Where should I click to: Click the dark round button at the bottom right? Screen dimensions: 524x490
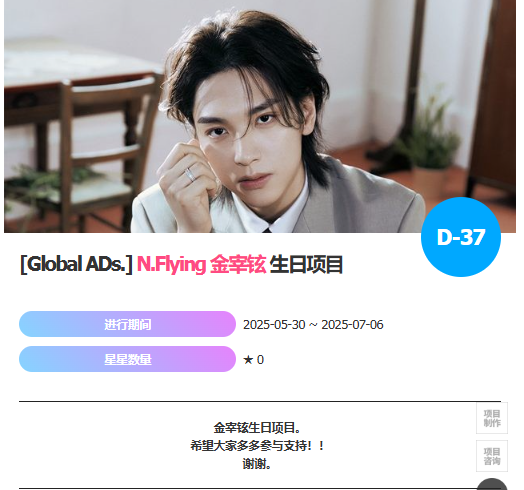pos(492,485)
